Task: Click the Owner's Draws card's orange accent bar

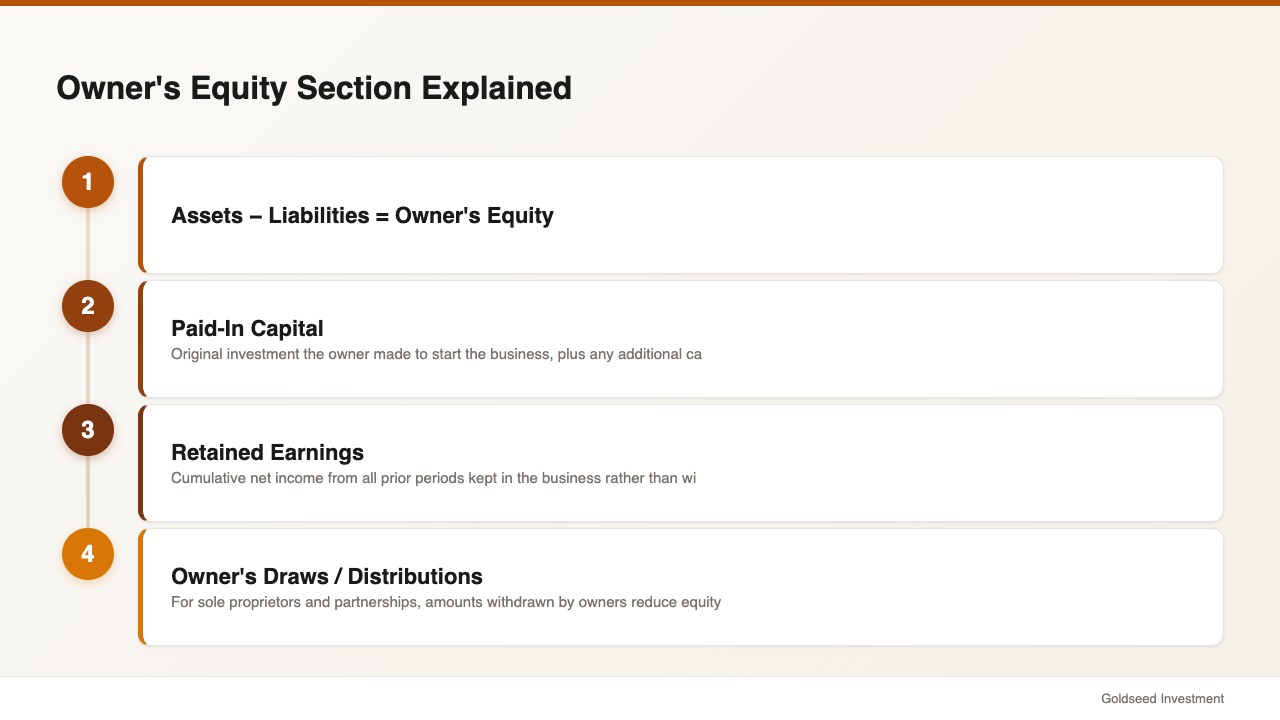Action: (141, 587)
